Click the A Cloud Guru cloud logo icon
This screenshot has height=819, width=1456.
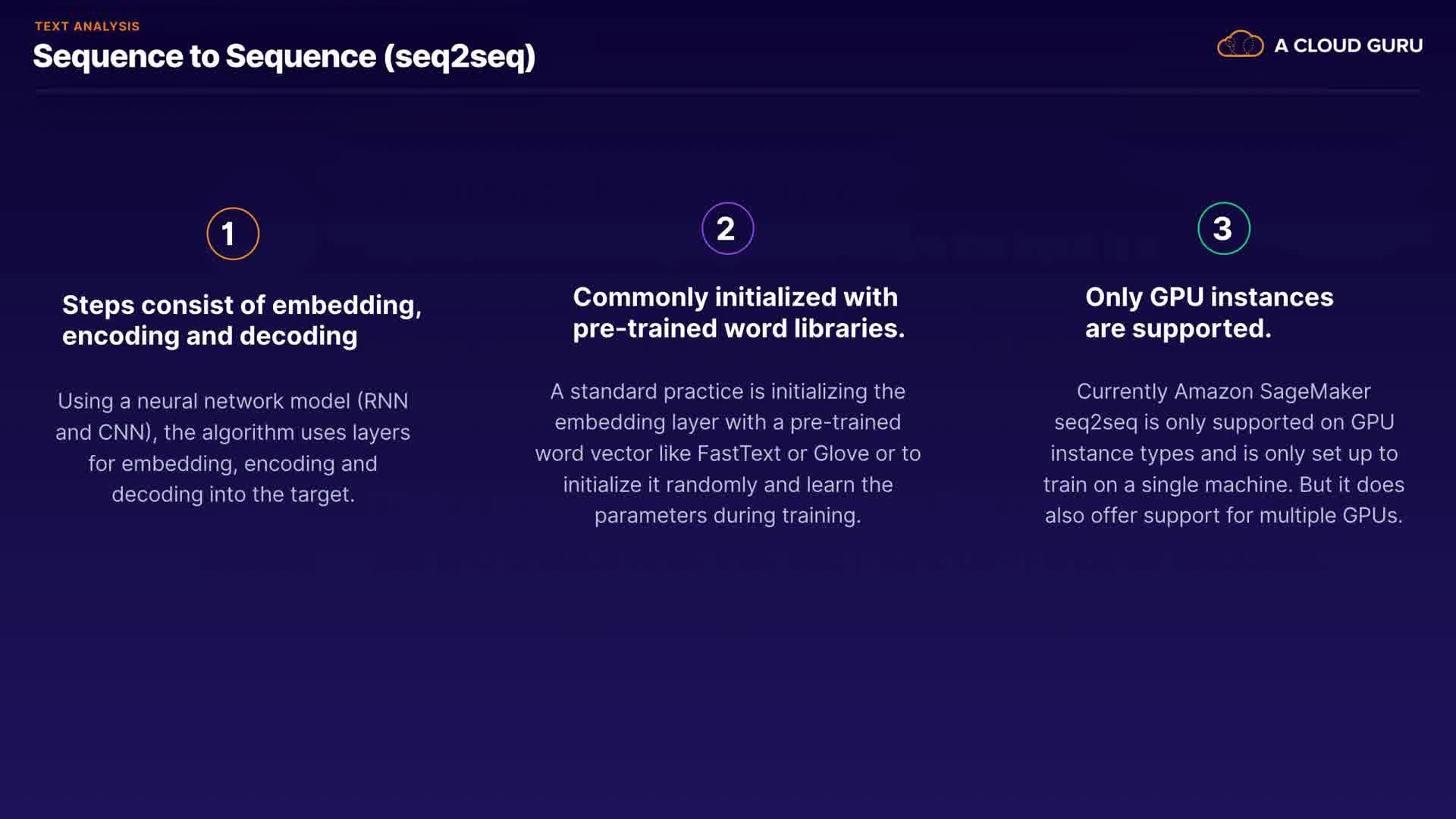[1240, 45]
